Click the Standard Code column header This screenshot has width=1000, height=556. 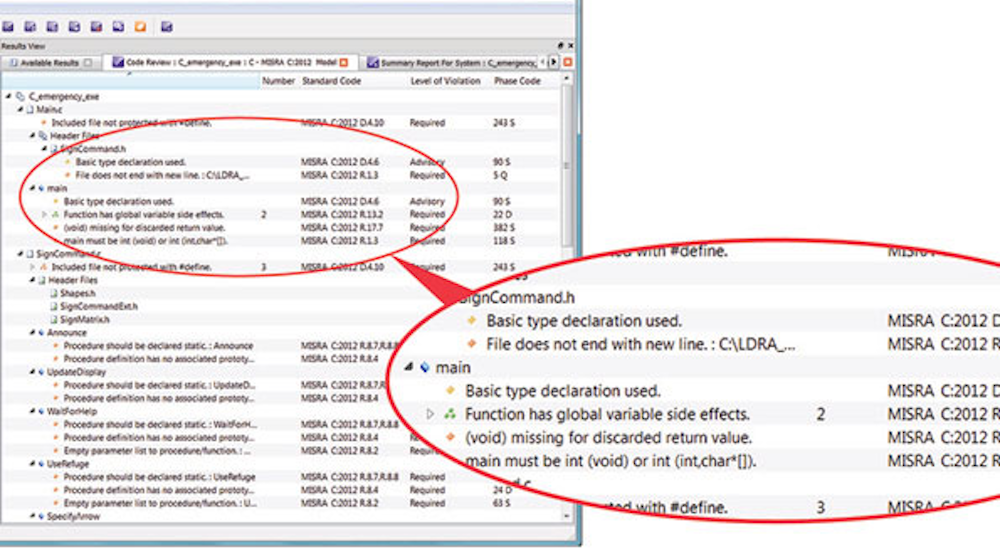click(x=331, y=81)
